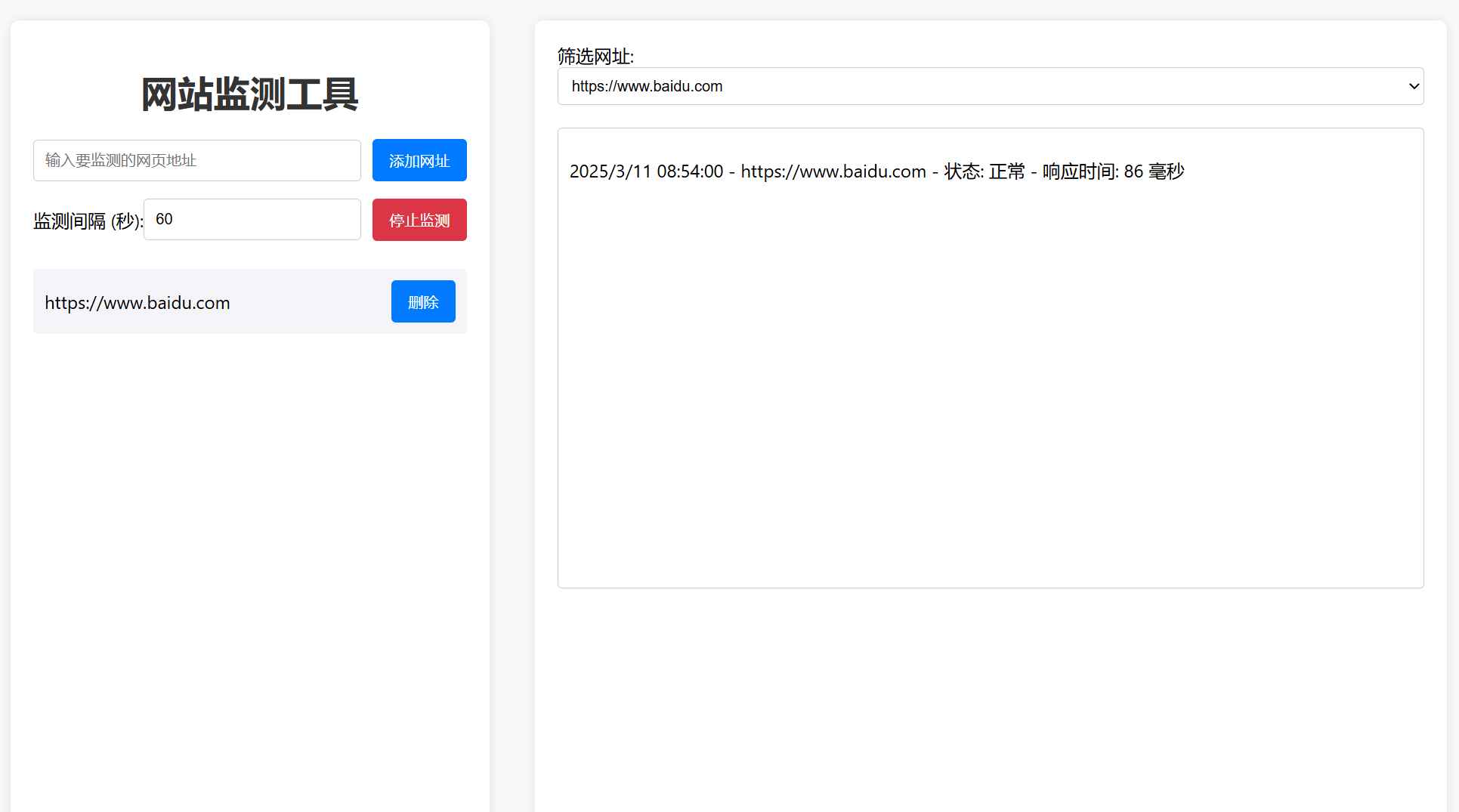Select https://www.baidu.com text in the monitored list
The height and width of the screenshot is (812, 1459).
coord(138,303)
